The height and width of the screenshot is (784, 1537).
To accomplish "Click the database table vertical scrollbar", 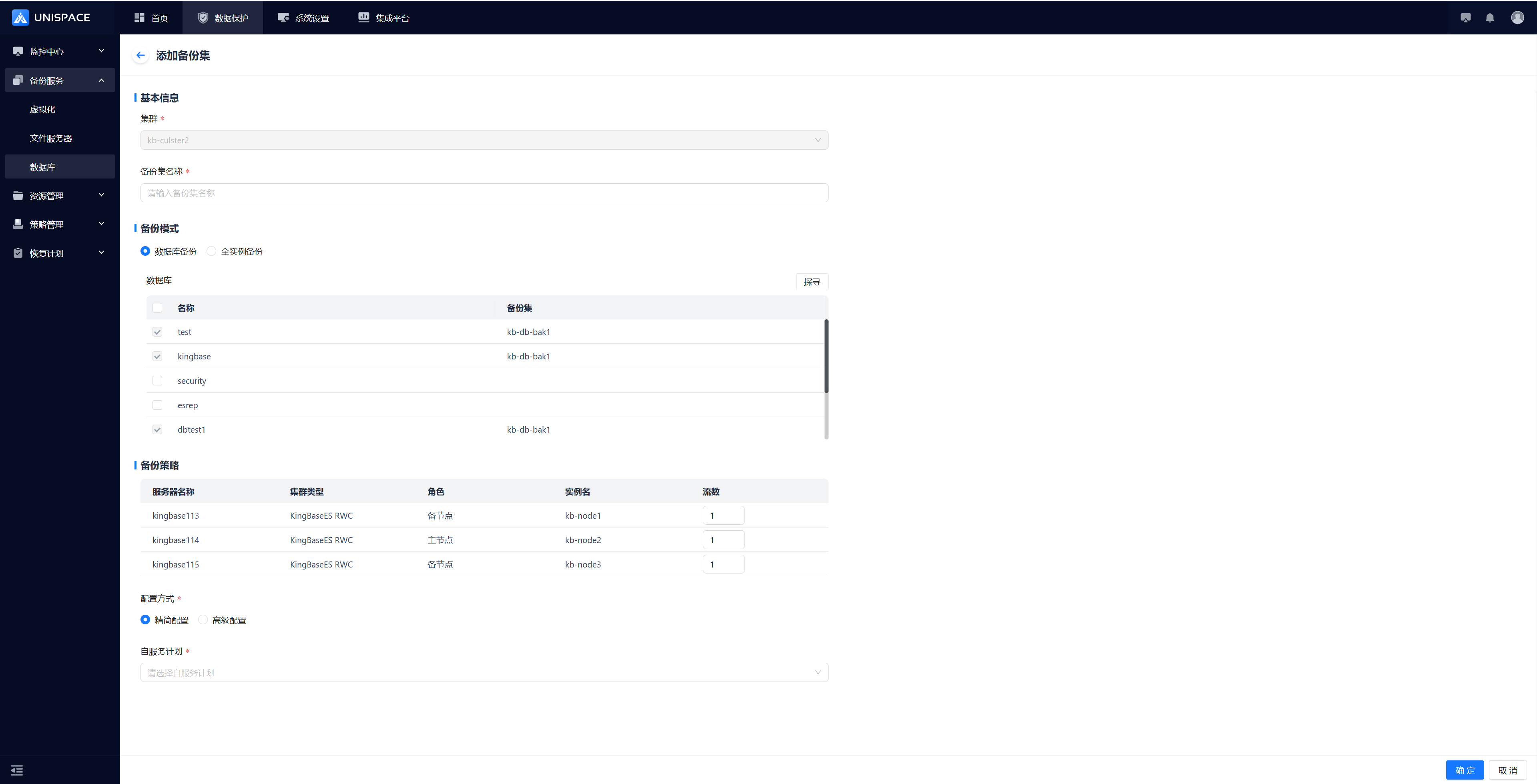I will [826, 356].
